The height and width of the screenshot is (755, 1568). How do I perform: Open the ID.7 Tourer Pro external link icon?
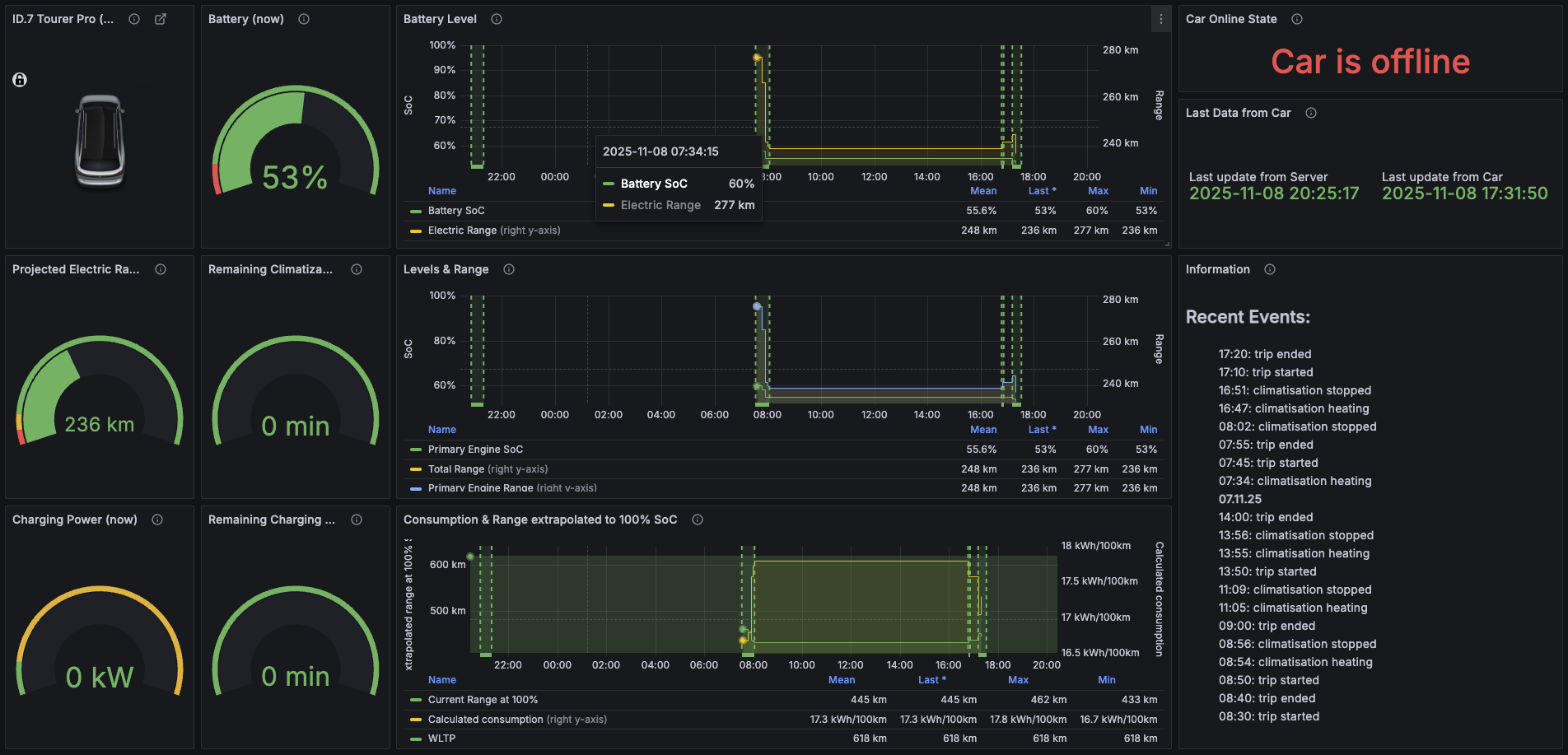tap(161, 19)
